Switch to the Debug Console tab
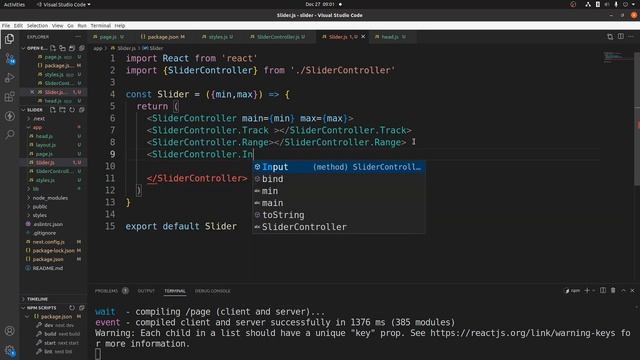 [213, 291]
